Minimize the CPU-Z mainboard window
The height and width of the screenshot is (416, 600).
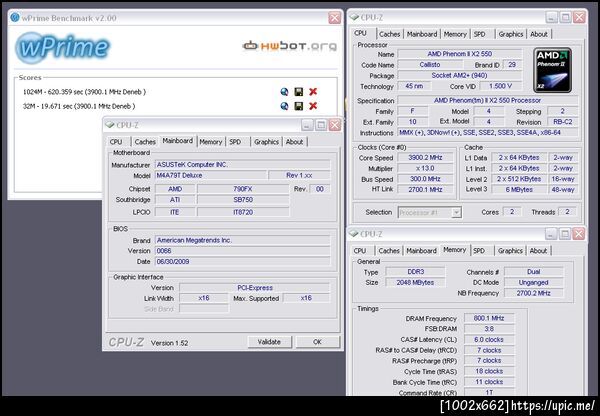pos(307,125)
